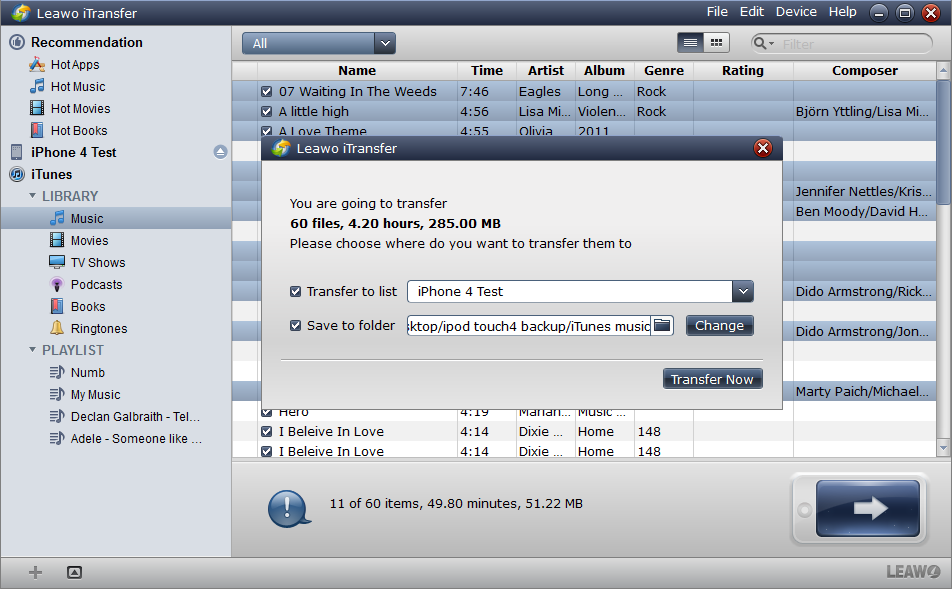Open Declan Galbraith playlist
The width and height of the screenshot is (952, 589).
135,416
